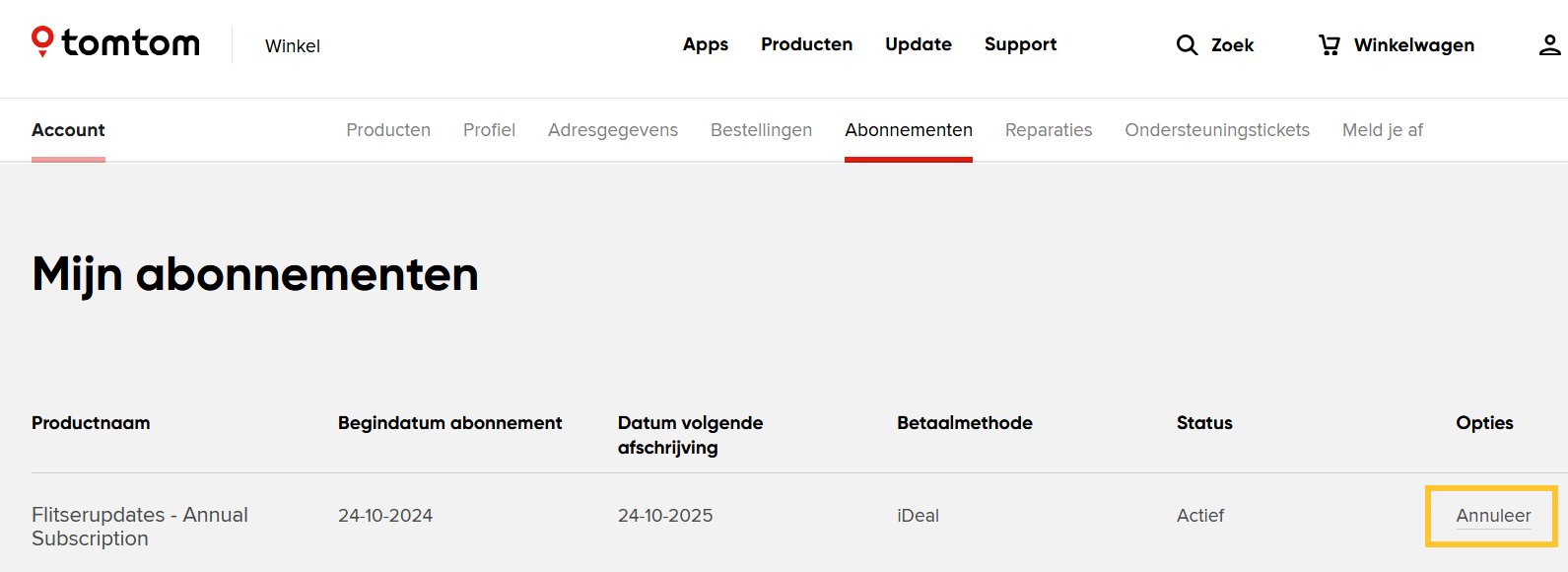Select the Apps menu item
The height and width of the screenshot is (572, 1568).
705,44
